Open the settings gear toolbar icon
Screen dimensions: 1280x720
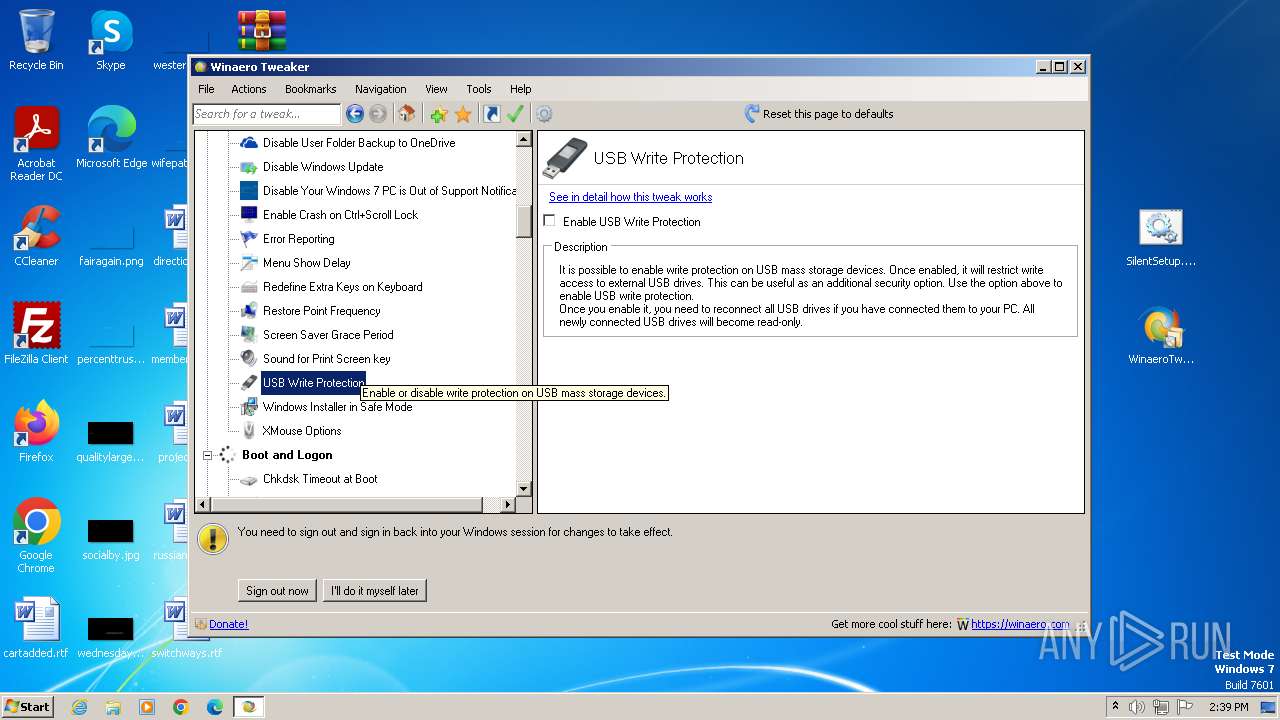[x=544, y=114]
